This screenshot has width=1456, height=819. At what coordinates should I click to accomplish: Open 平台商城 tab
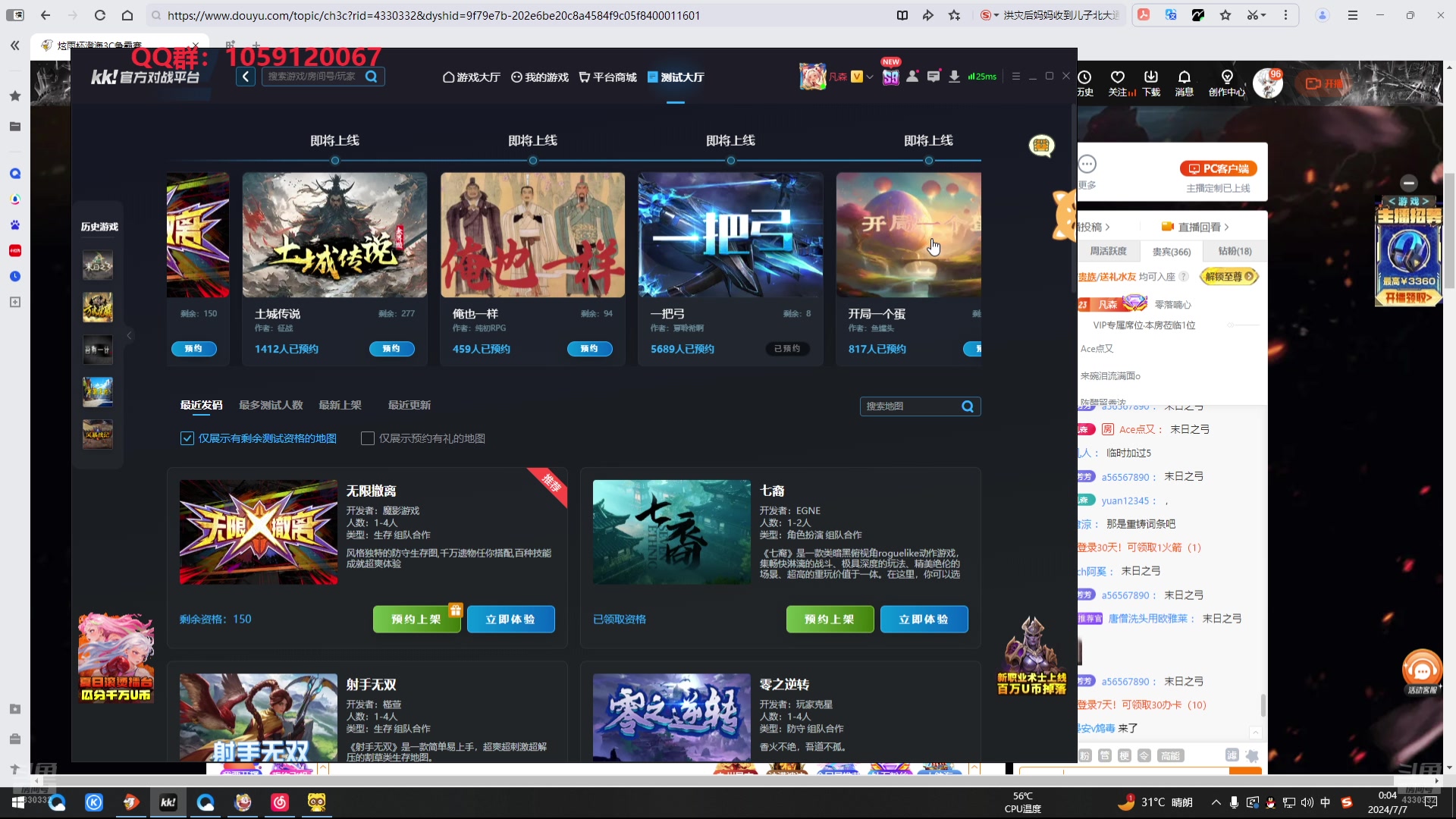607,77
